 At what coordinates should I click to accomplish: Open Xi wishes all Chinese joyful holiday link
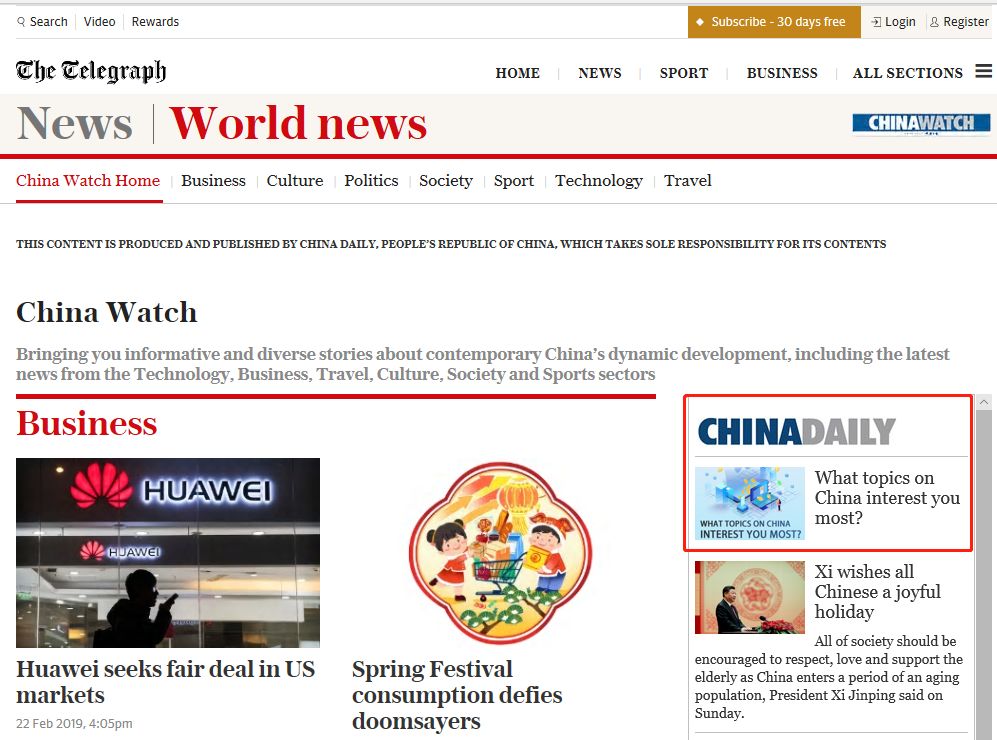tap(877, 592)
